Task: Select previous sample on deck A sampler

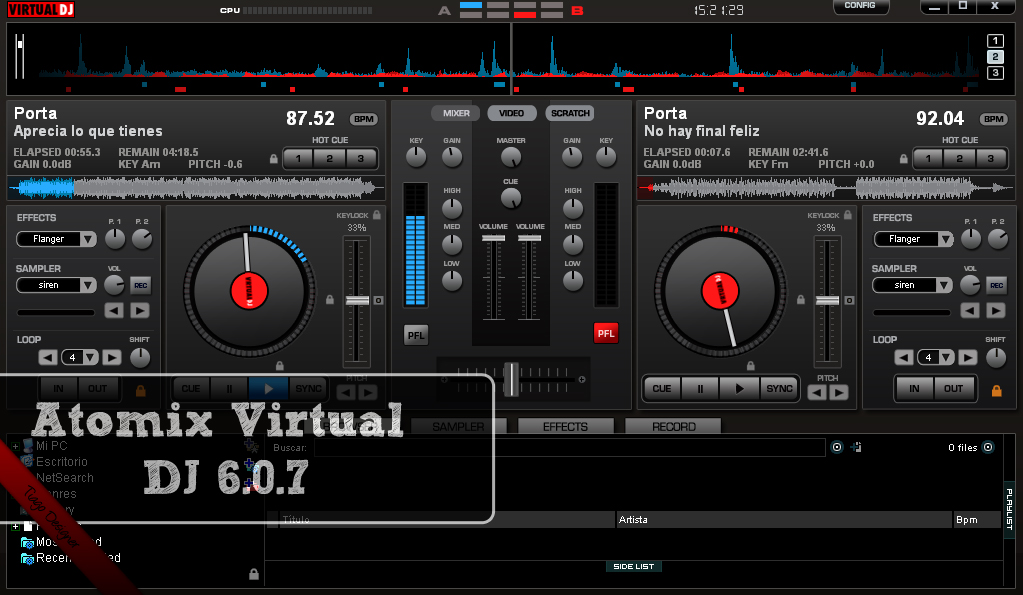Action: [114, 311]
